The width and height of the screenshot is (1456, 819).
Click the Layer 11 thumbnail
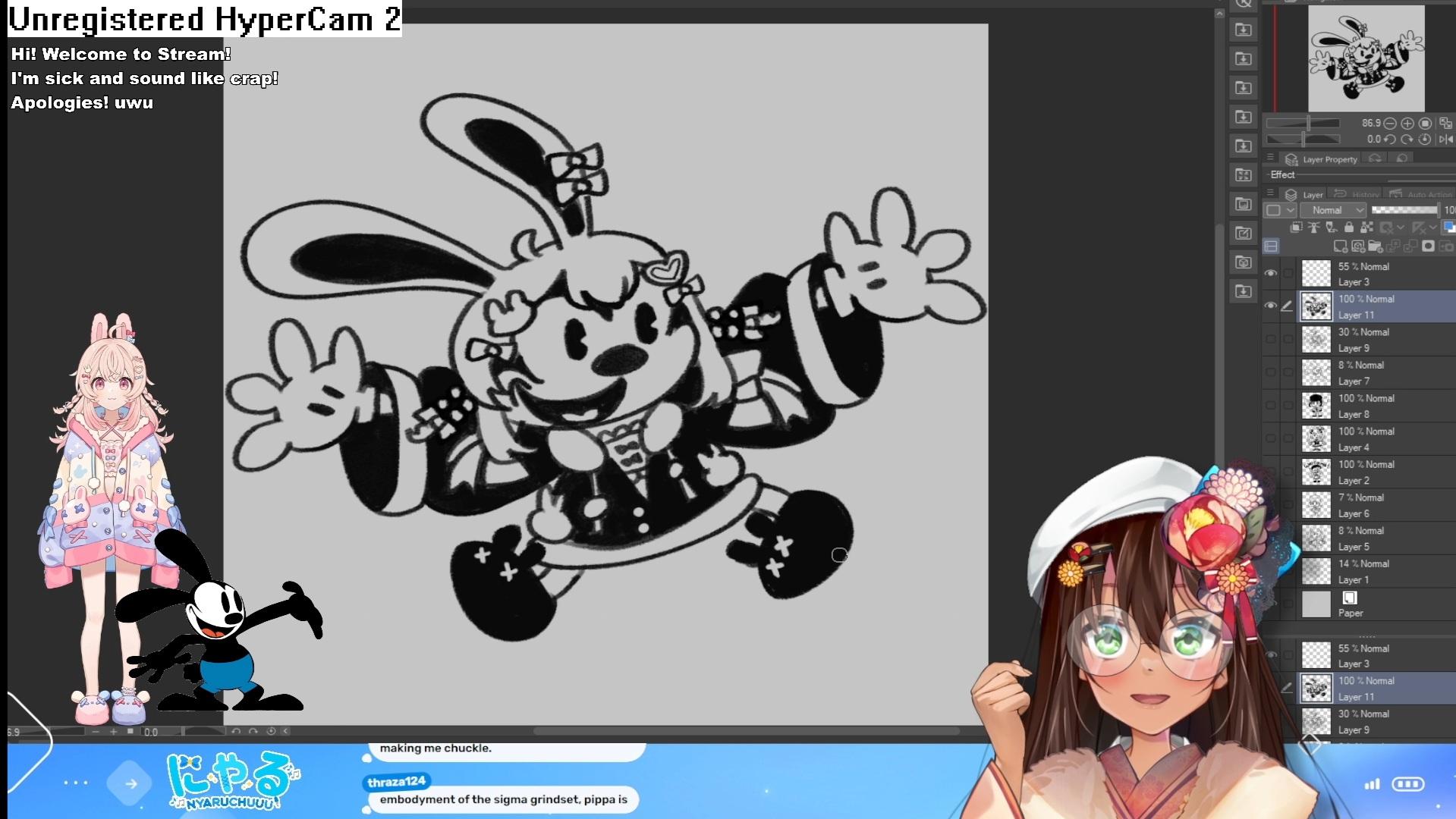pos(1316,306)
